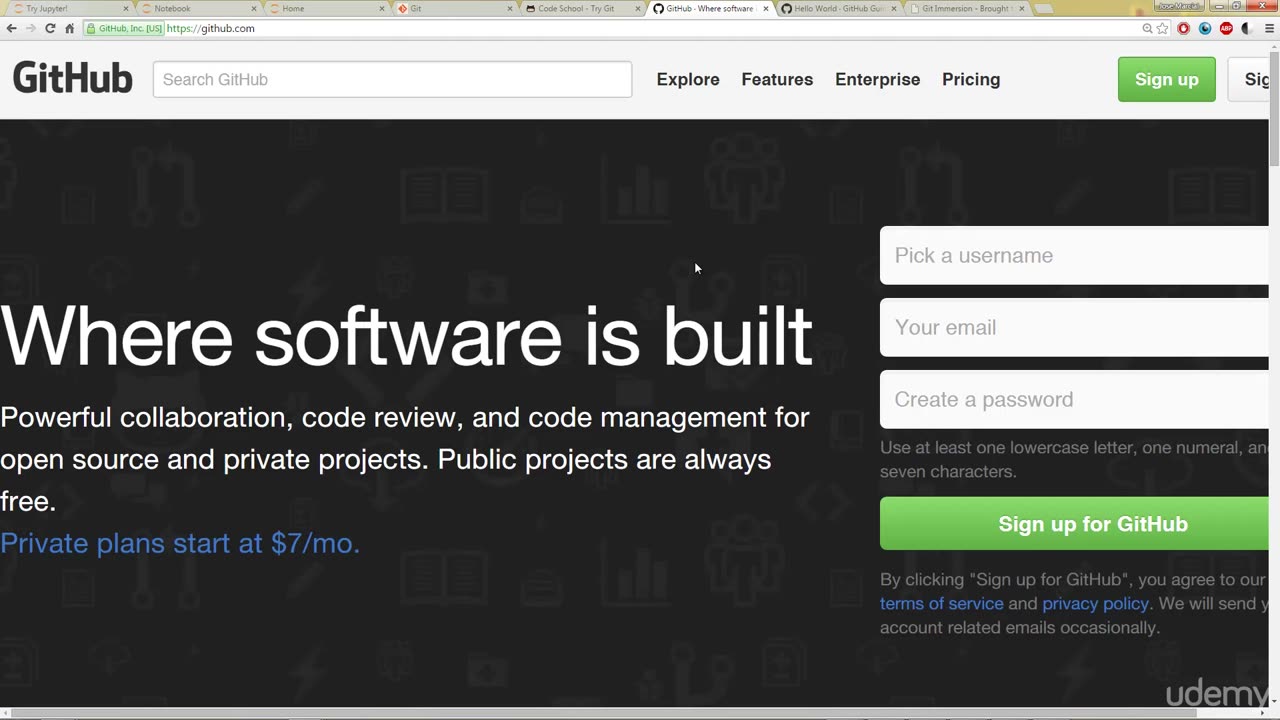Click the green Sign up header button
1280x720 pixels.
coord(1166,79)
